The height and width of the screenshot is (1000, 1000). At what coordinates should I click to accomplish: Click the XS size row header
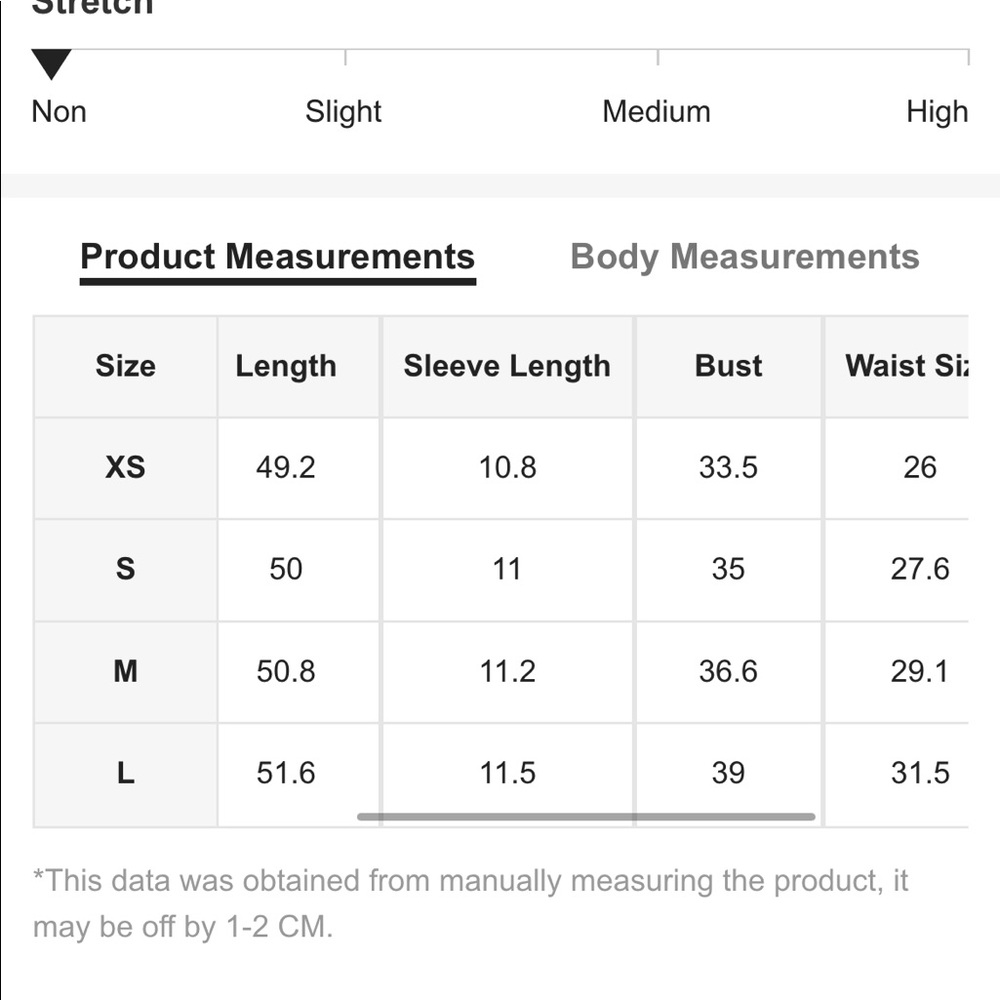125,468
